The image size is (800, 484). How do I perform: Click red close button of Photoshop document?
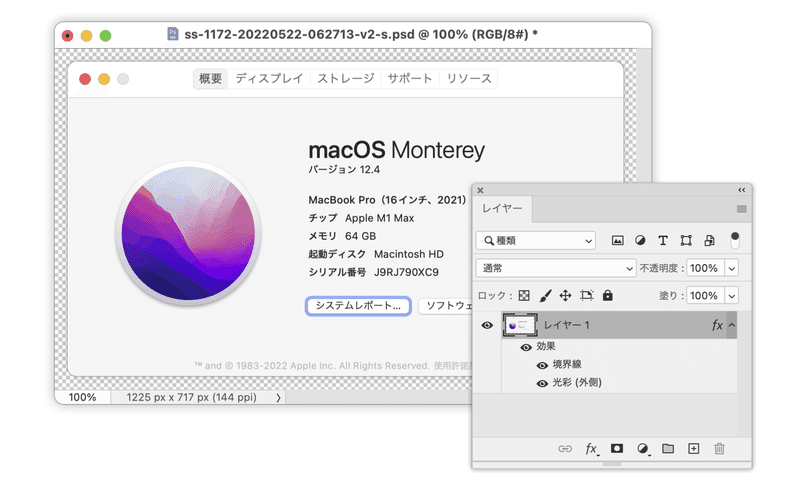pyautogui.click(x=67, y=35)
